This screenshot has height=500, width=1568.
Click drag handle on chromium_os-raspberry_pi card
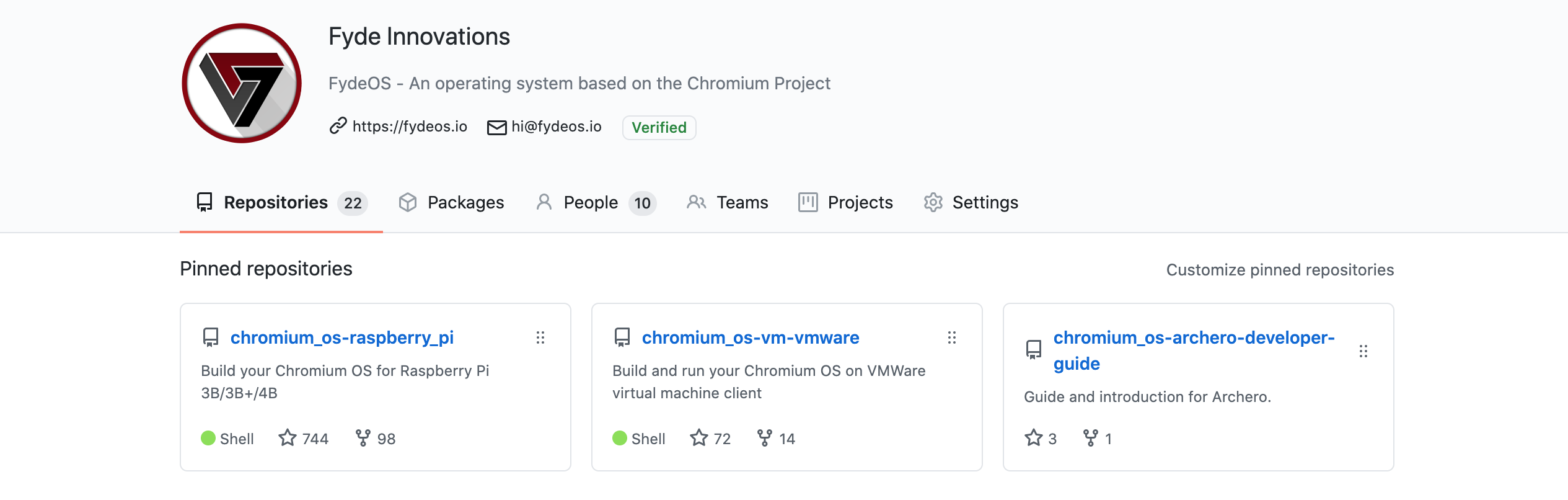(540, 337)
